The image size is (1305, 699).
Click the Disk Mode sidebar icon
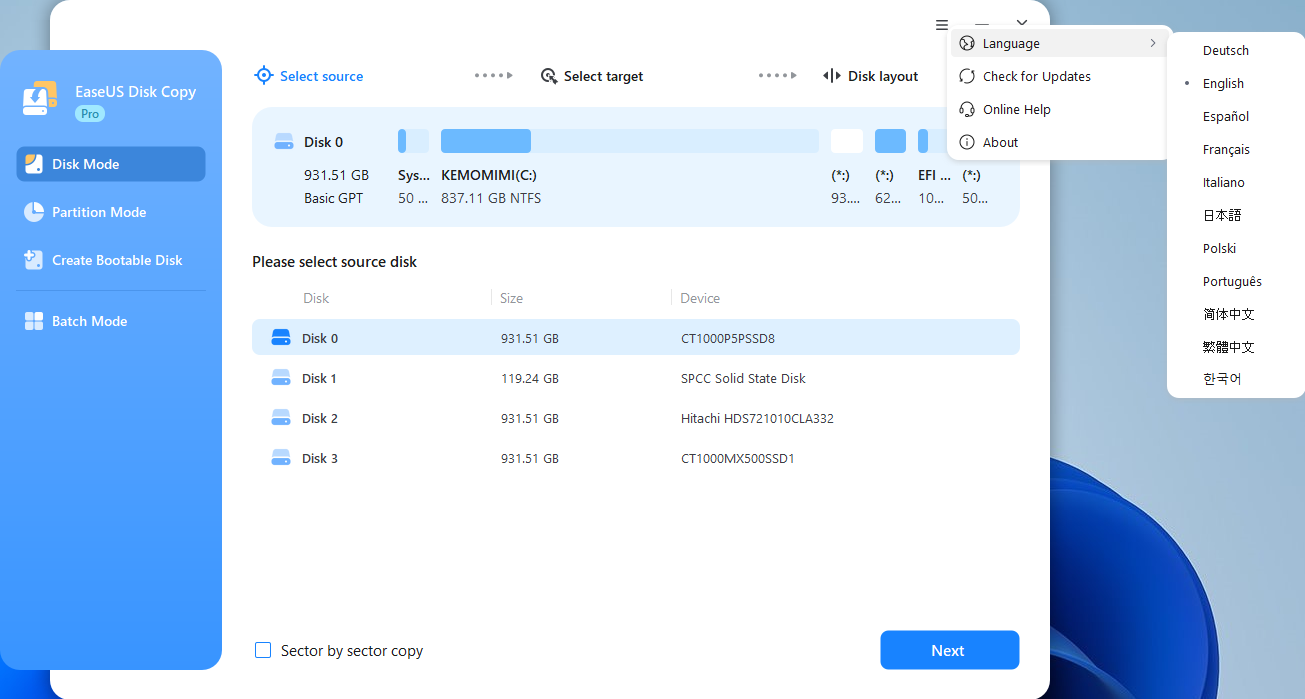pyautogui.click(x=34, y=164)
